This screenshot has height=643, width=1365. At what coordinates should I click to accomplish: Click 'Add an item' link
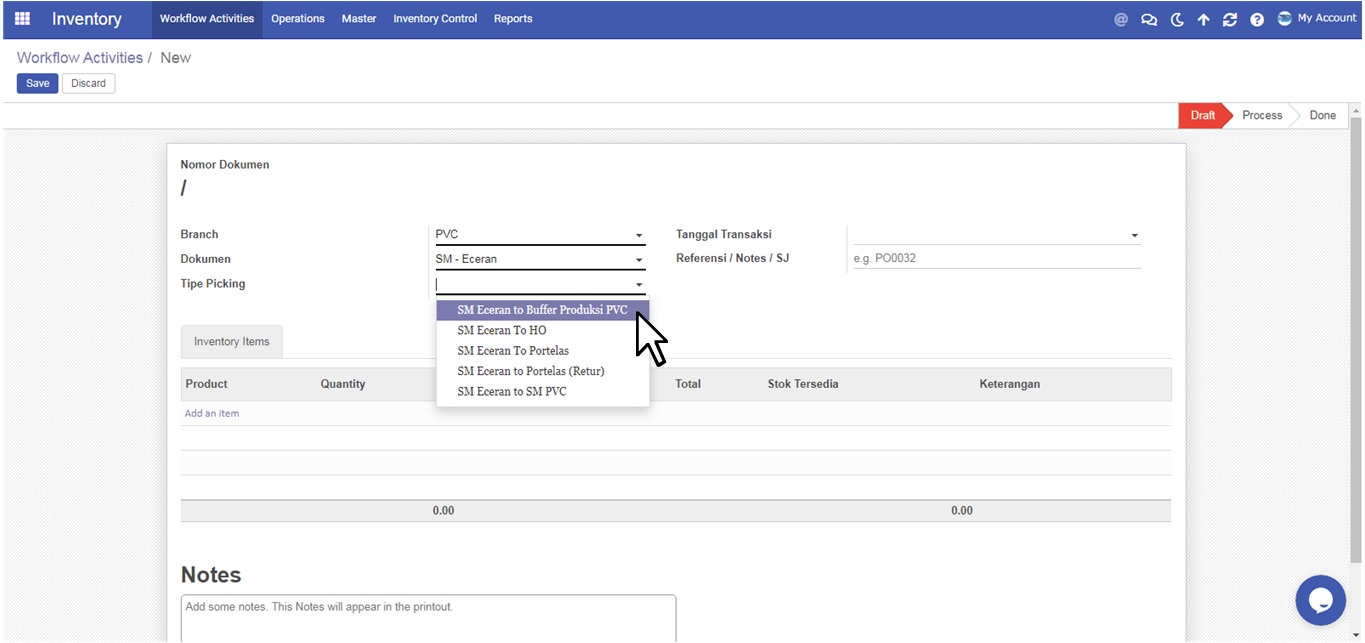tap(212, 413)
